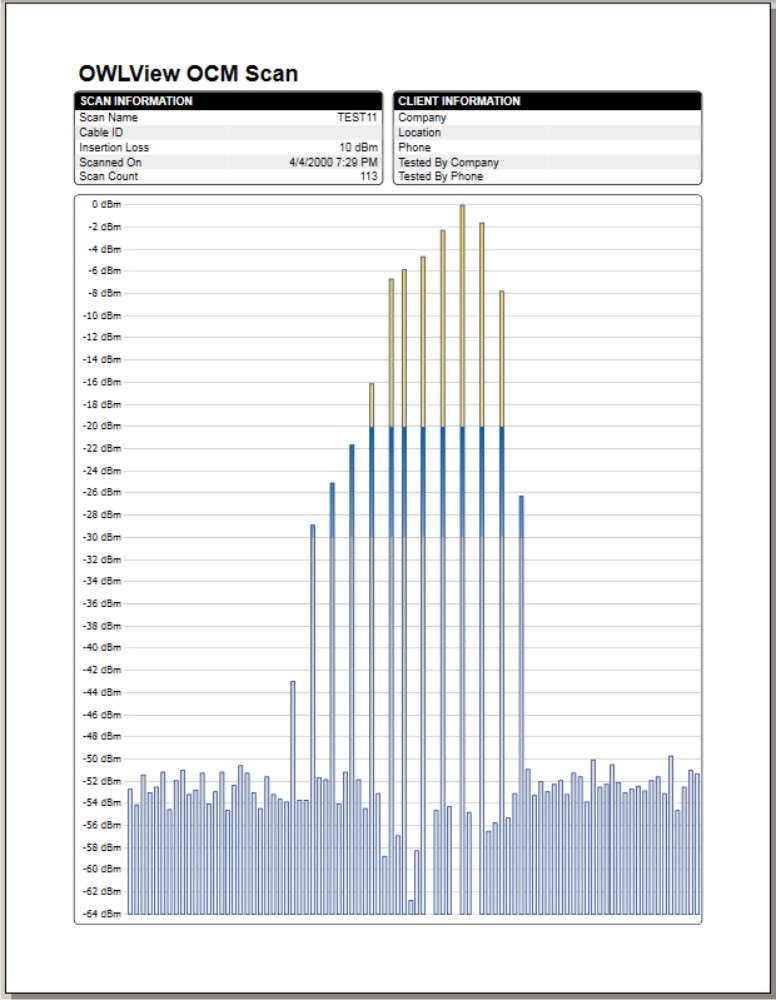776x1000 pixels.
Task: Select the CLIENT INFORMATION header
Action: [x=459, y=101]
